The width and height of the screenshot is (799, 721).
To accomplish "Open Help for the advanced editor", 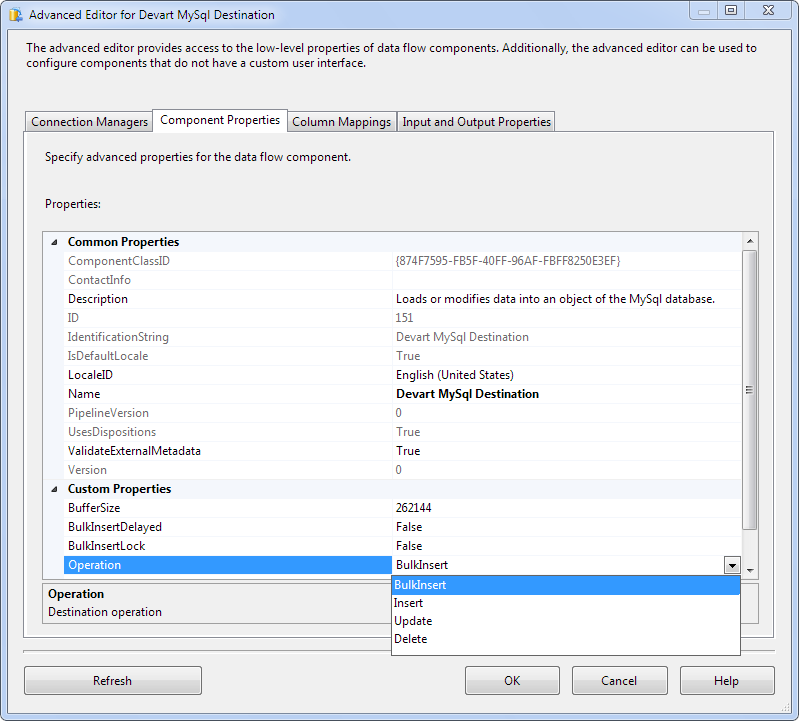I will coord(727,681).
